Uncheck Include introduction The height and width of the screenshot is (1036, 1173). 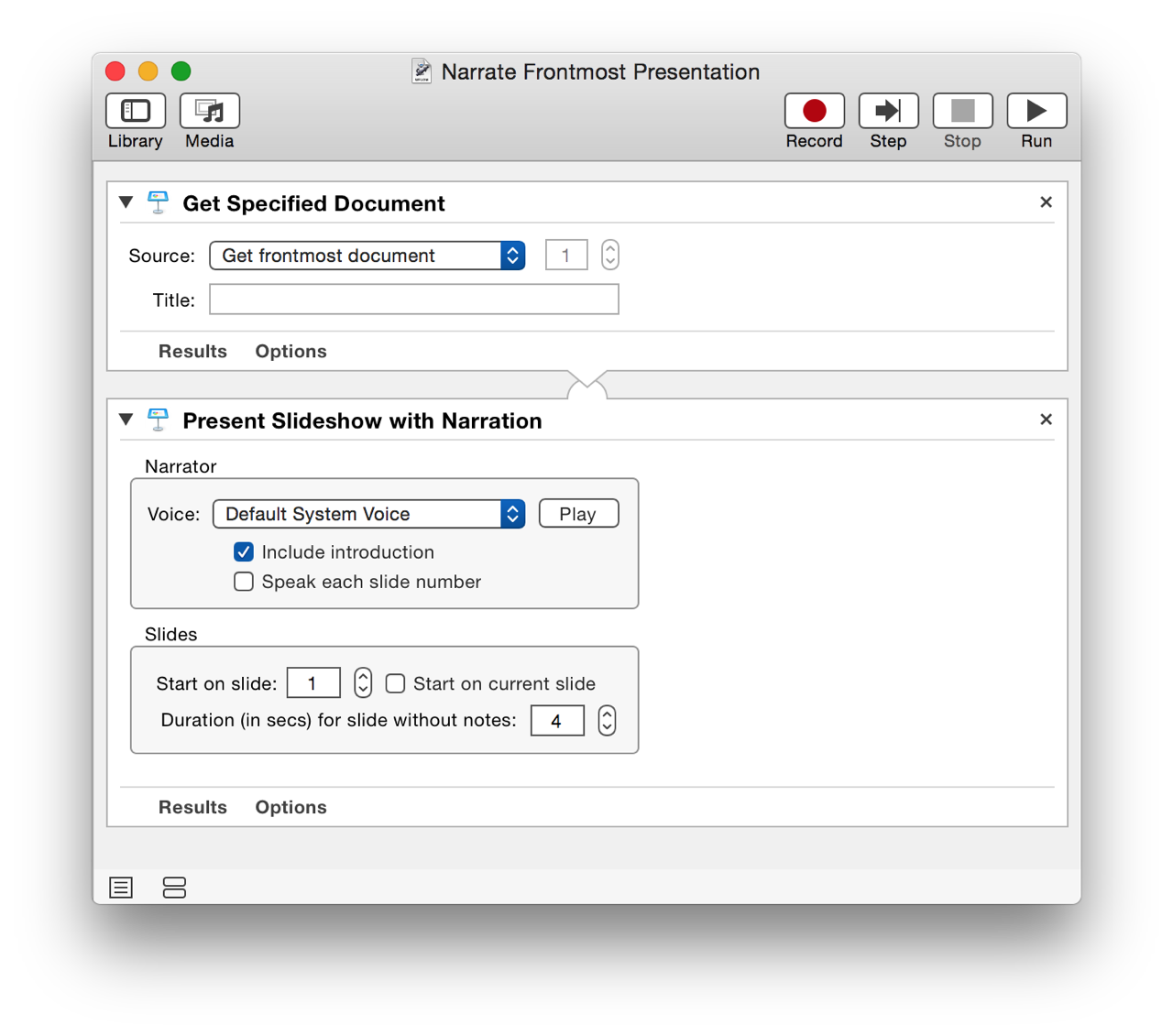pyautogui.click(x=244, y=551)
